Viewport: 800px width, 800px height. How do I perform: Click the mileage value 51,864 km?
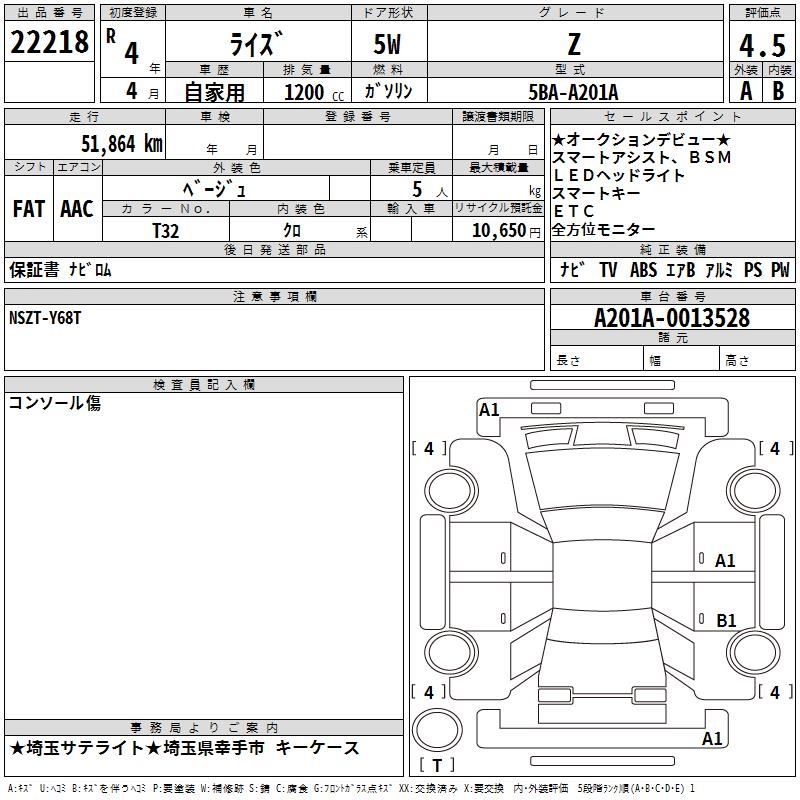[x=122, y=144]
